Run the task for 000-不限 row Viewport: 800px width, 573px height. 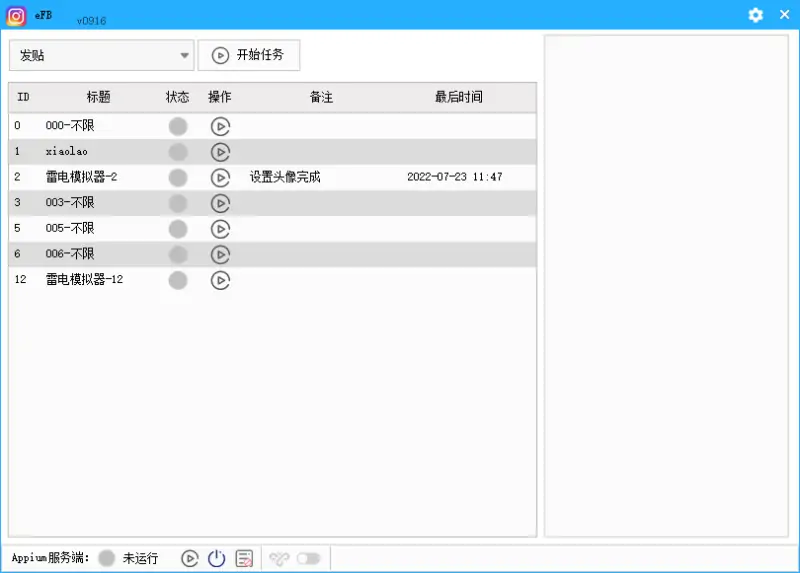(220, 126)
